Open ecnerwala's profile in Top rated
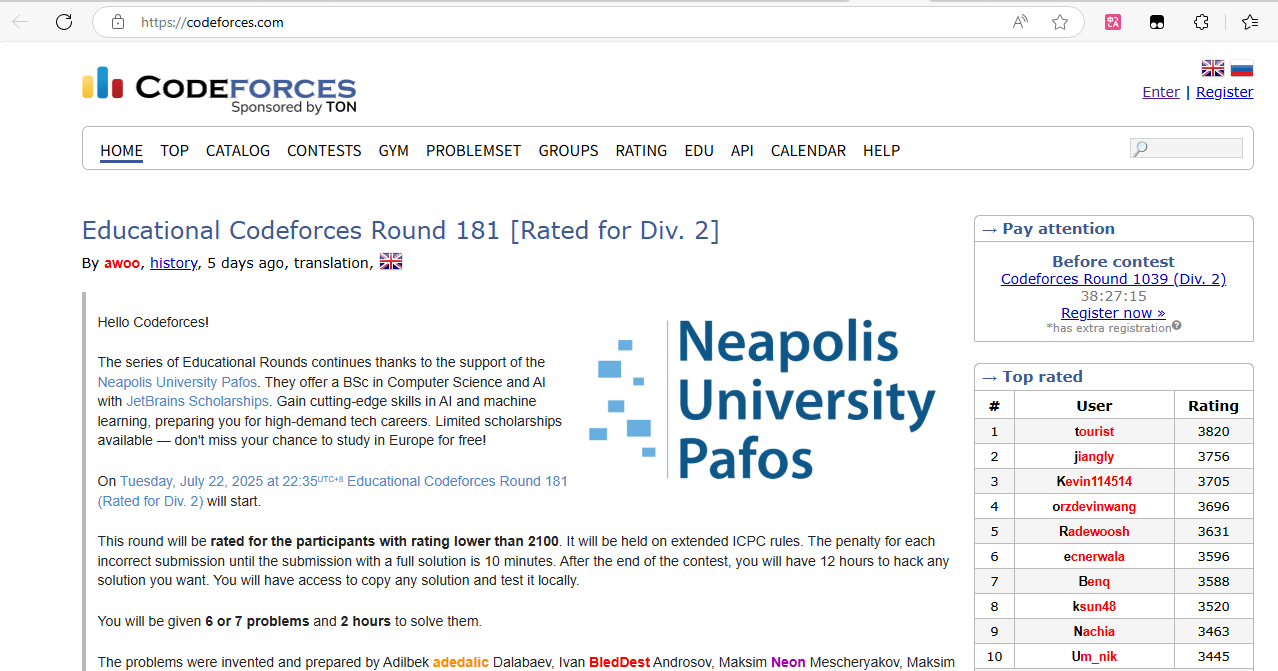The height and width of the screenshot is (671, 1278). [1094, 556]
